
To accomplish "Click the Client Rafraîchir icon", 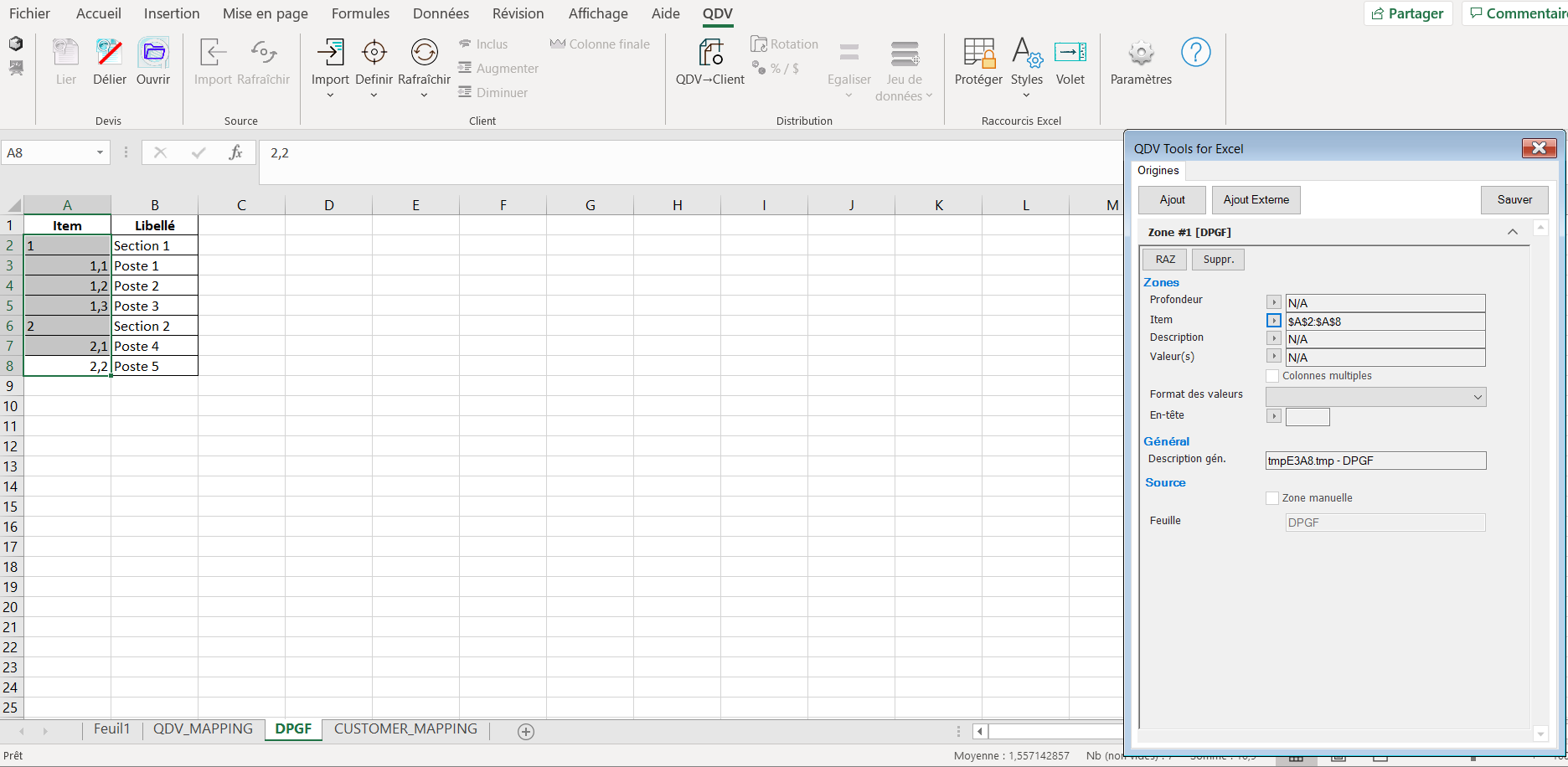I will pyautogui.click(x=424, y=53).
